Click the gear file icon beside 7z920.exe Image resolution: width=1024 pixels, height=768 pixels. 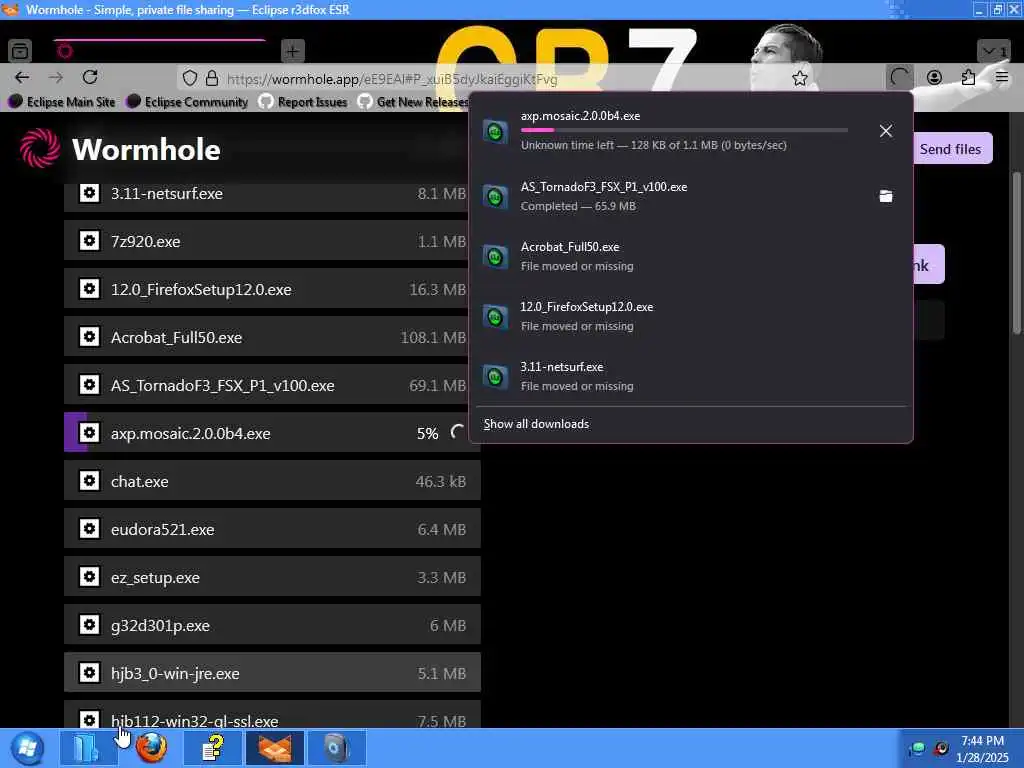click(89, 240)
